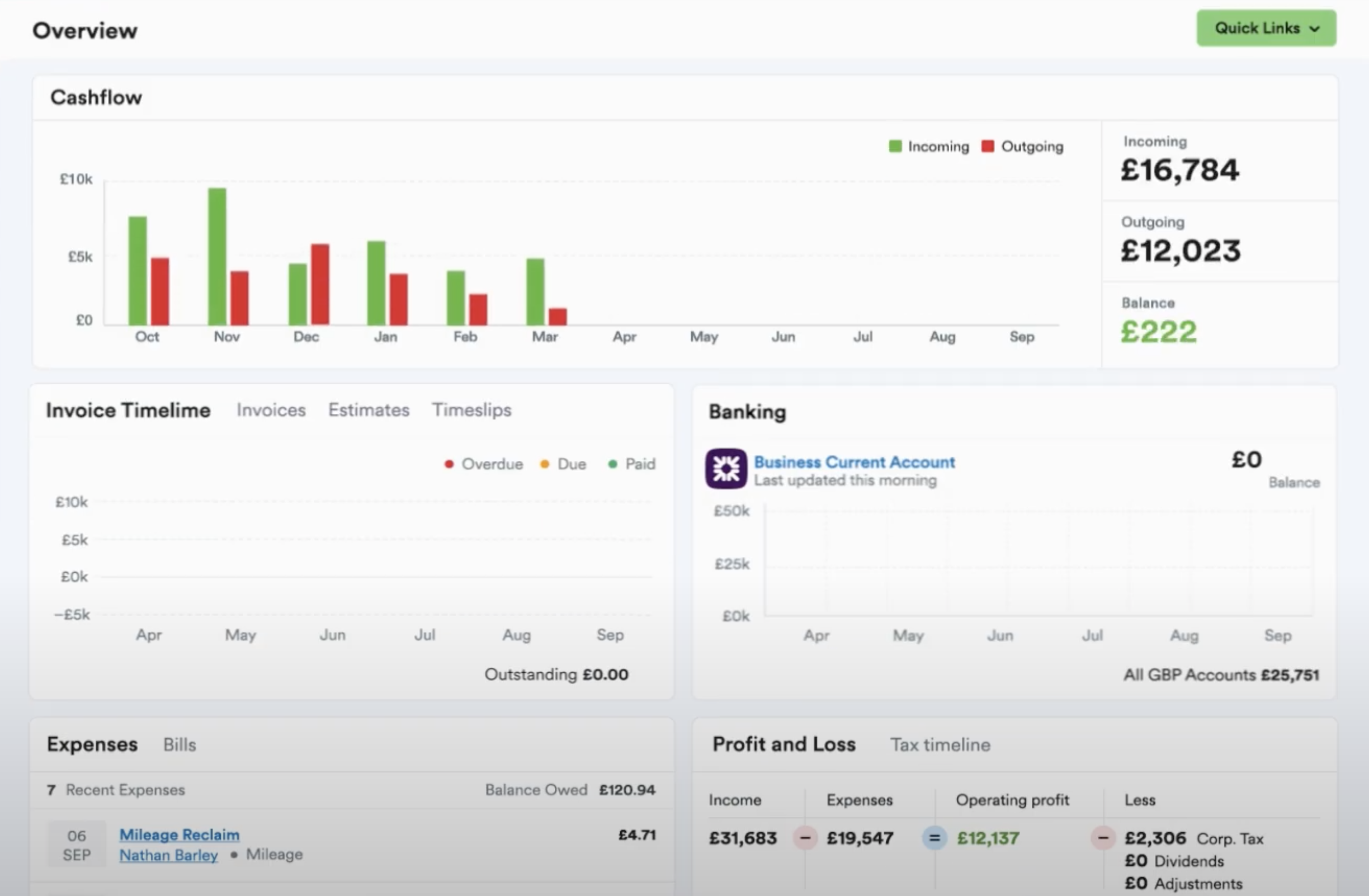Image resolution: width=1369 pixels, height=896 pixels.
Task: Open the Business Current Account link
Action: tap(854, 462)
